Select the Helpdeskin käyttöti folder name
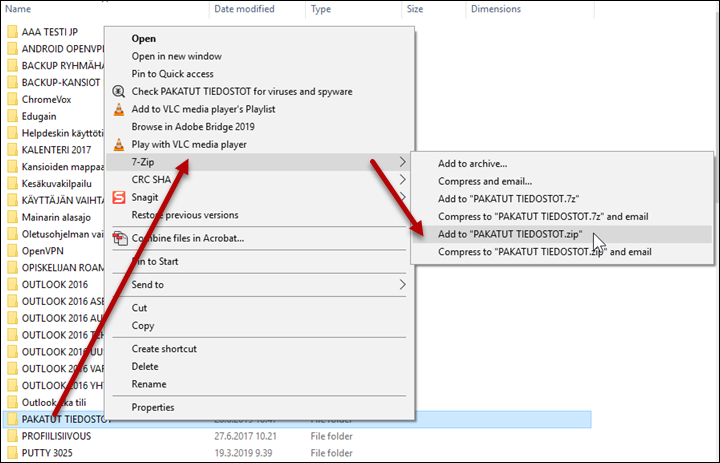The image size is (720, 463). (x=63, y=134)
